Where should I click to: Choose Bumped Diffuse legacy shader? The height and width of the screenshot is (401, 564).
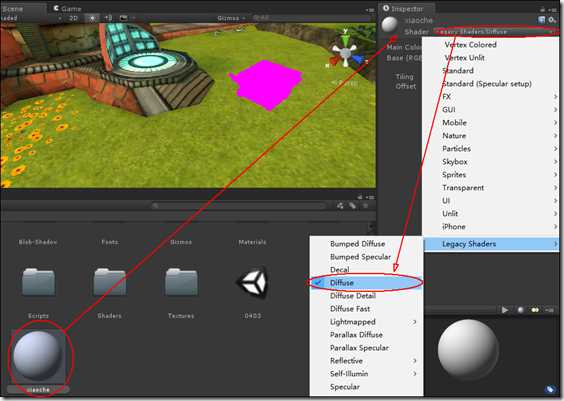pyautogui.click(x=366, y=243)
